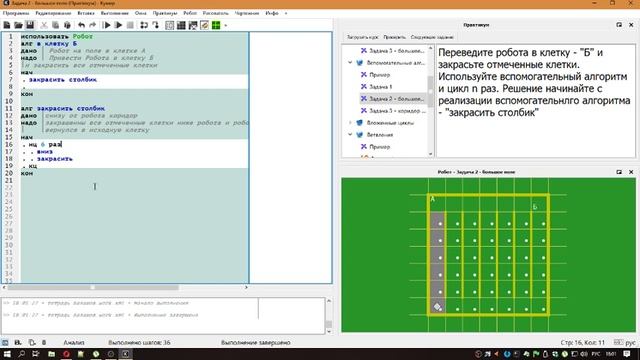This screenshot has height=360, width=640.
Task: Click the Анализ status bar label
Action: click(x=74, y=342)
